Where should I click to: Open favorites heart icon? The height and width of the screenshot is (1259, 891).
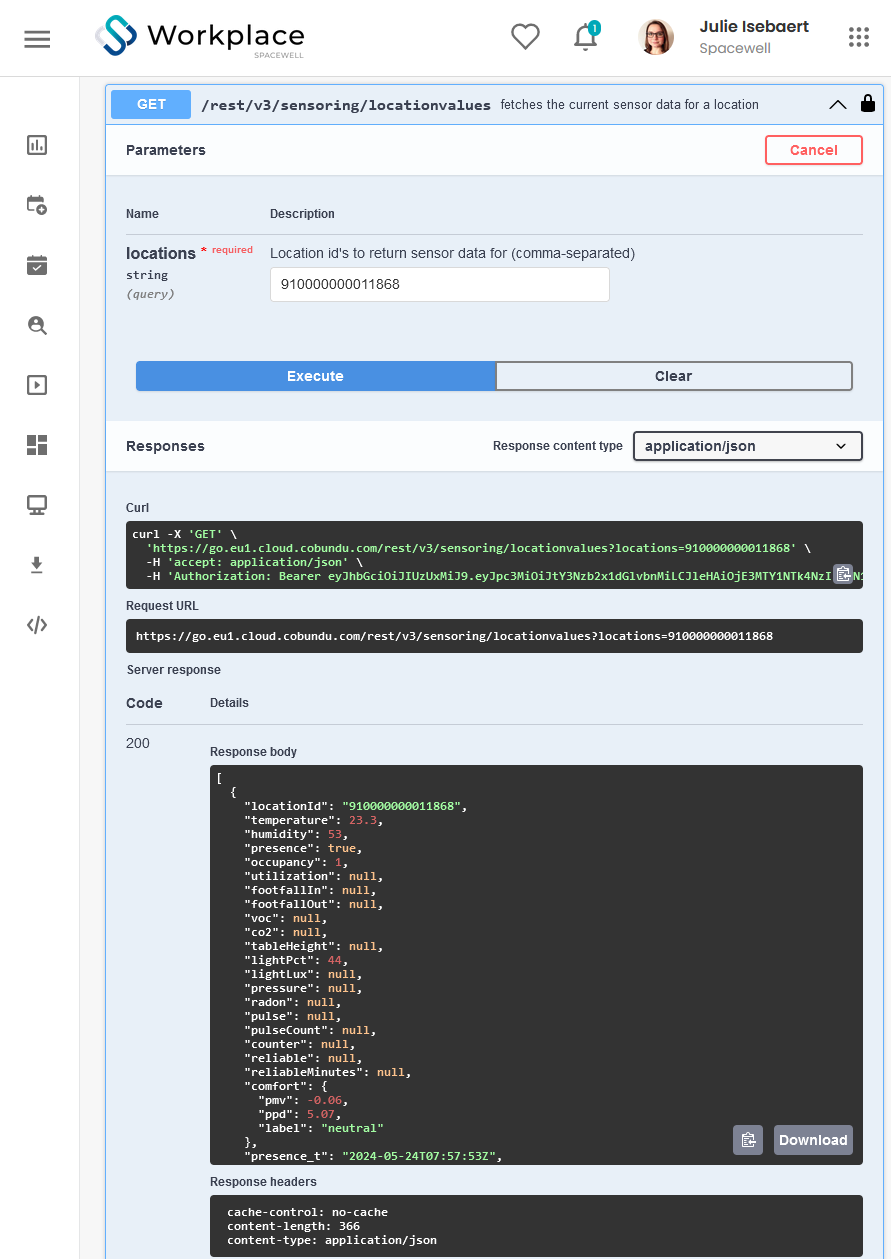526,37
